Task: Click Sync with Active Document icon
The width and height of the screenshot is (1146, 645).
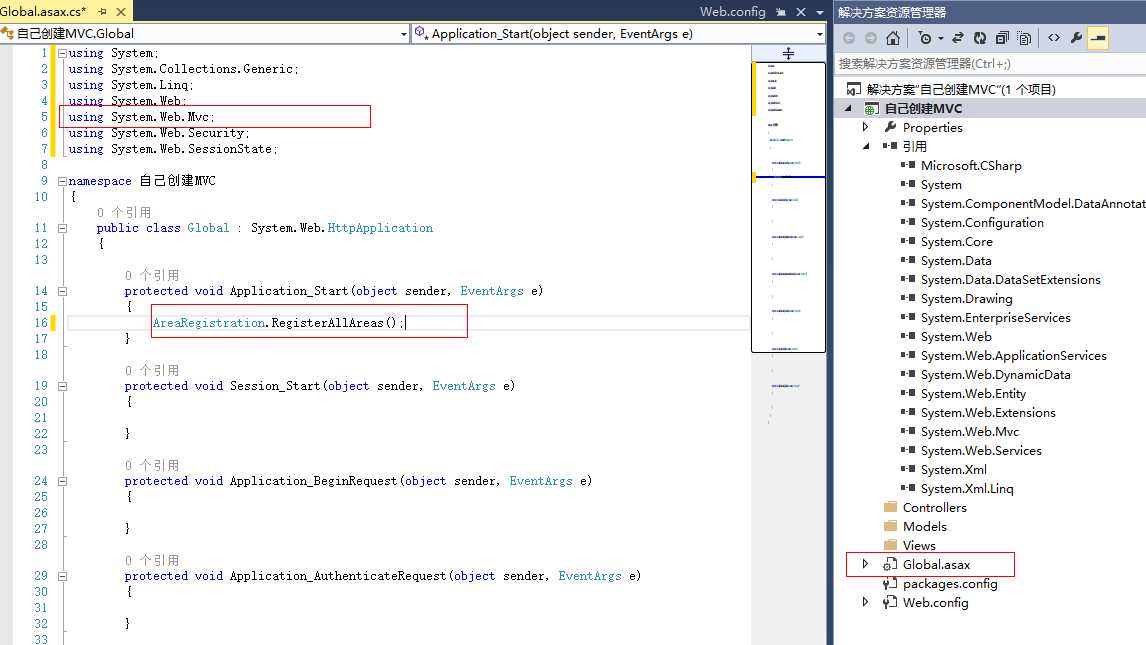Action: tap(958, 38)
